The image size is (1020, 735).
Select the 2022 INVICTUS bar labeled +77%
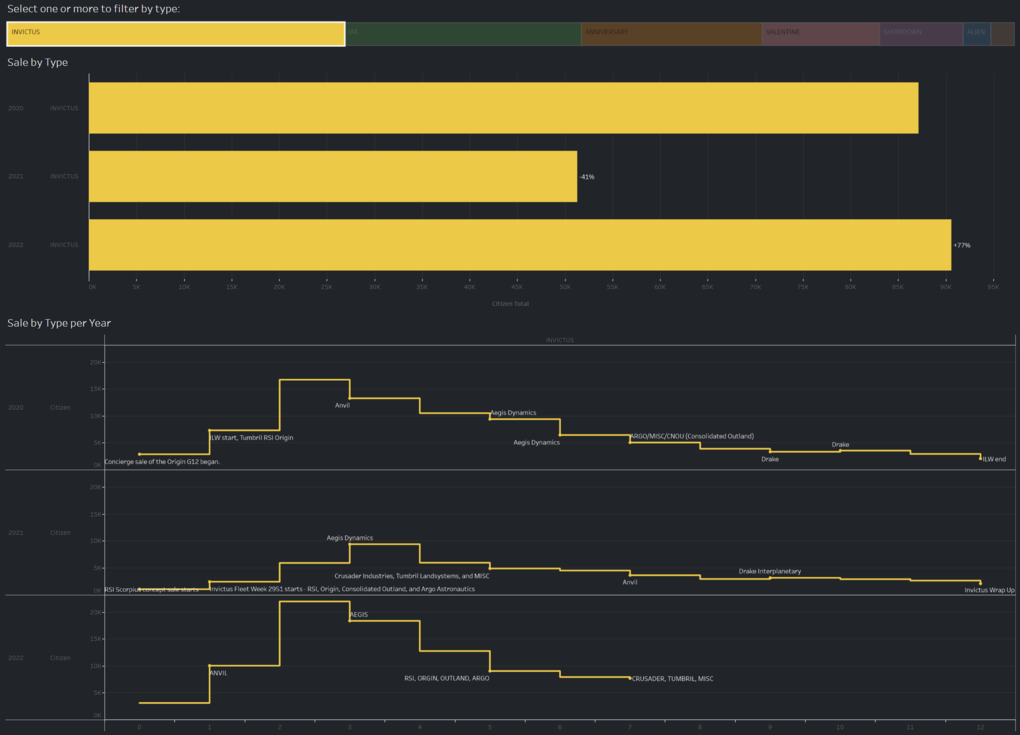(519, 245)
